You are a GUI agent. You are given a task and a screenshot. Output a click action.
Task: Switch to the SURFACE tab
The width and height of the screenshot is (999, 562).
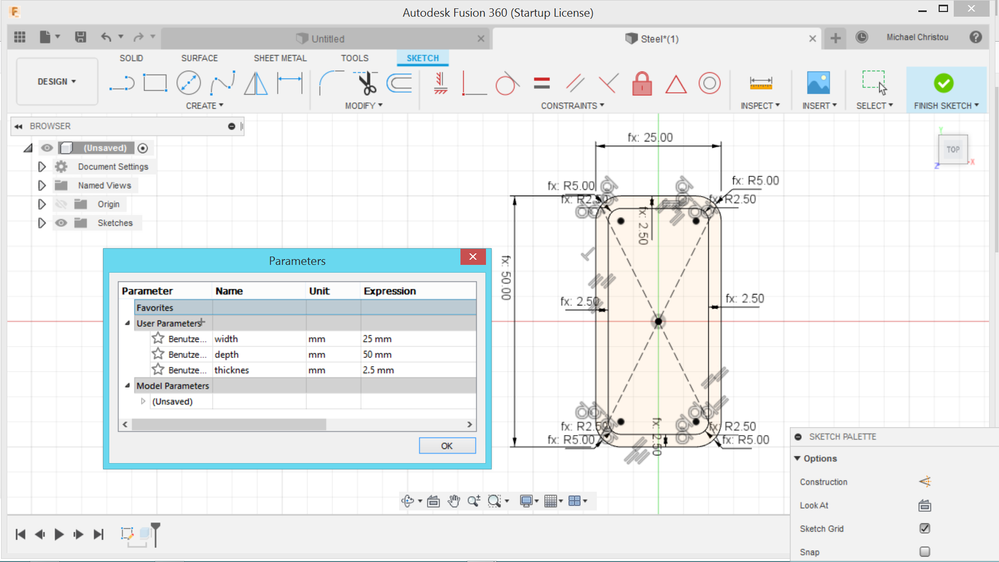[199, 58]
